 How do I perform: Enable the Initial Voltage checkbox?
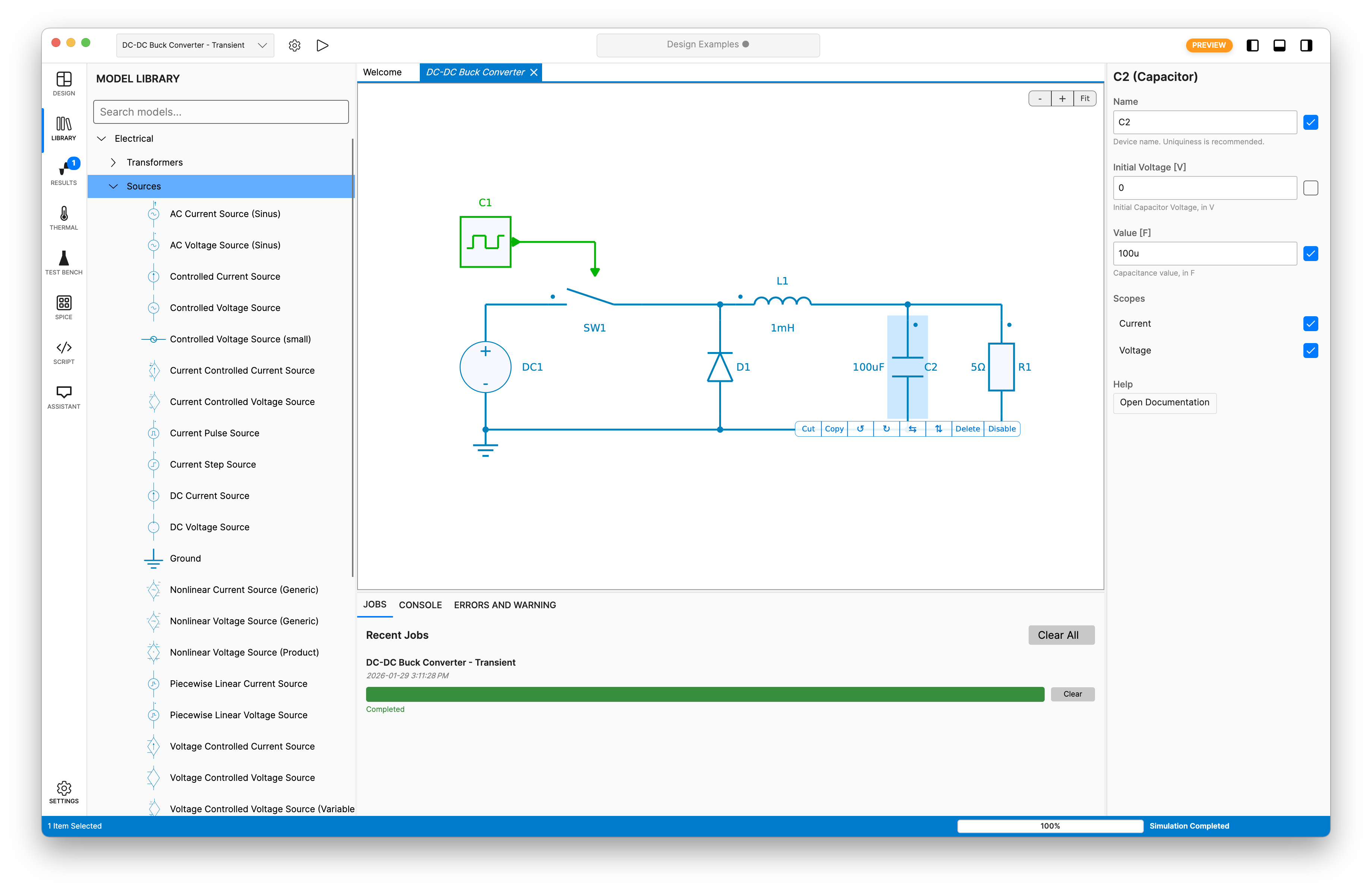tap(1310, 188)
